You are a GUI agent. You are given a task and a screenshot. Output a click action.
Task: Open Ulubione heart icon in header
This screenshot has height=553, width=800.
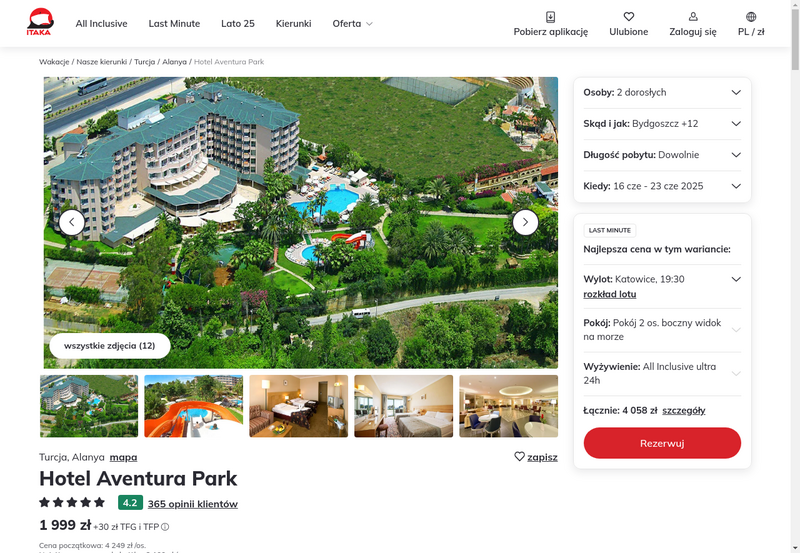629,17
